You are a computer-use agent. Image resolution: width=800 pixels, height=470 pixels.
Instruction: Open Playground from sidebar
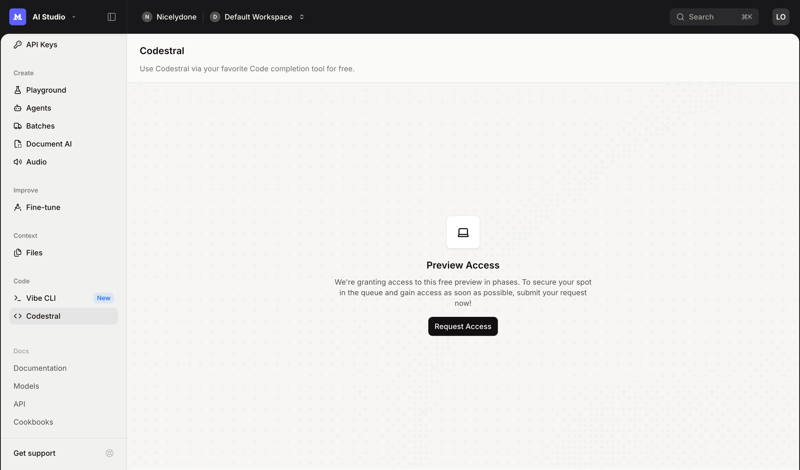point(45,90)
